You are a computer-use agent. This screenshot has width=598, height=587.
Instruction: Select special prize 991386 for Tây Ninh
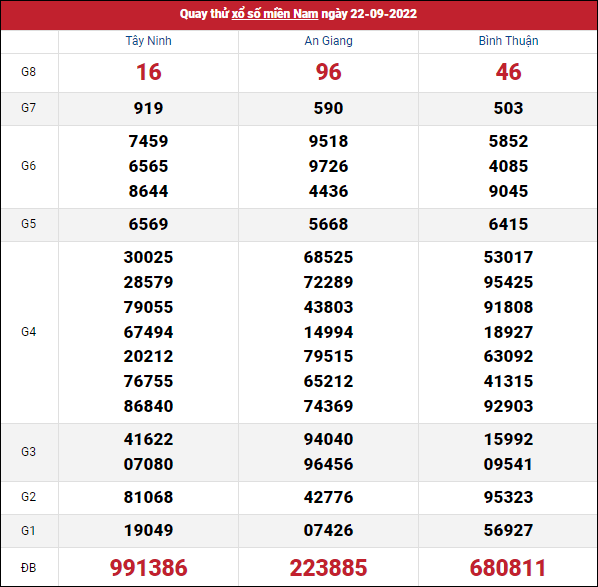pyautogui.click(x=148, y=568)
